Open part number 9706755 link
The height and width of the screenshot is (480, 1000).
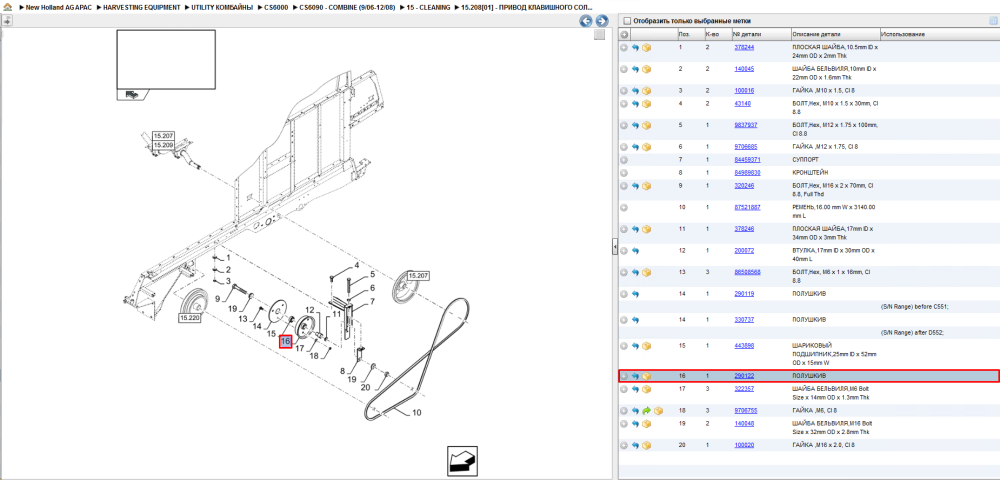[746, 411]
